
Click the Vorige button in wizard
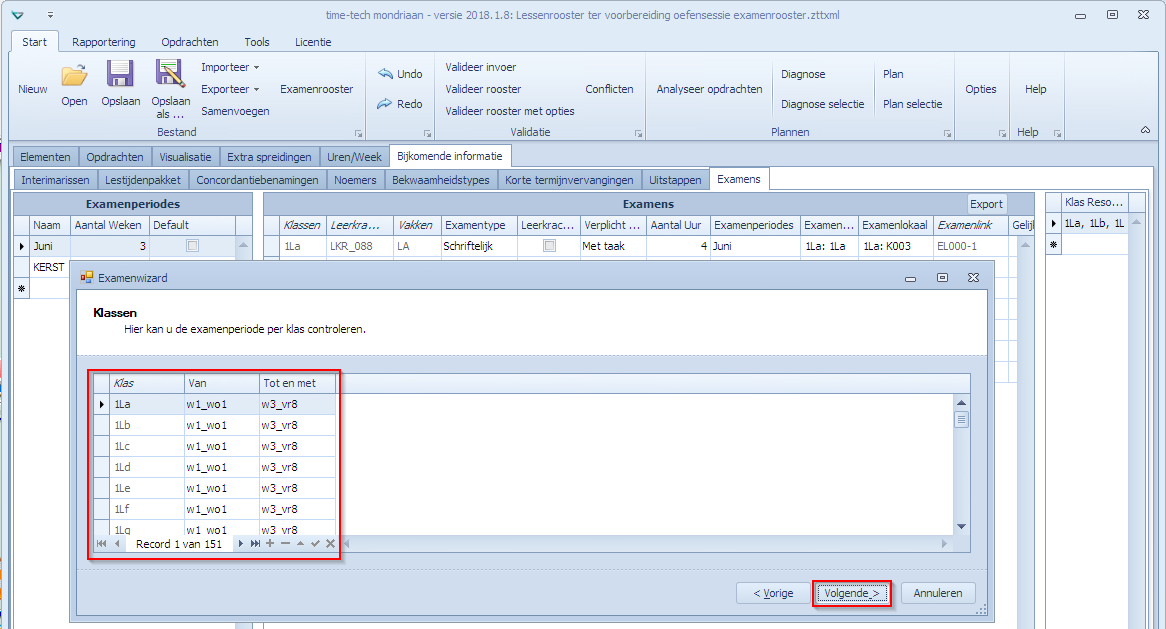point(773,593)
